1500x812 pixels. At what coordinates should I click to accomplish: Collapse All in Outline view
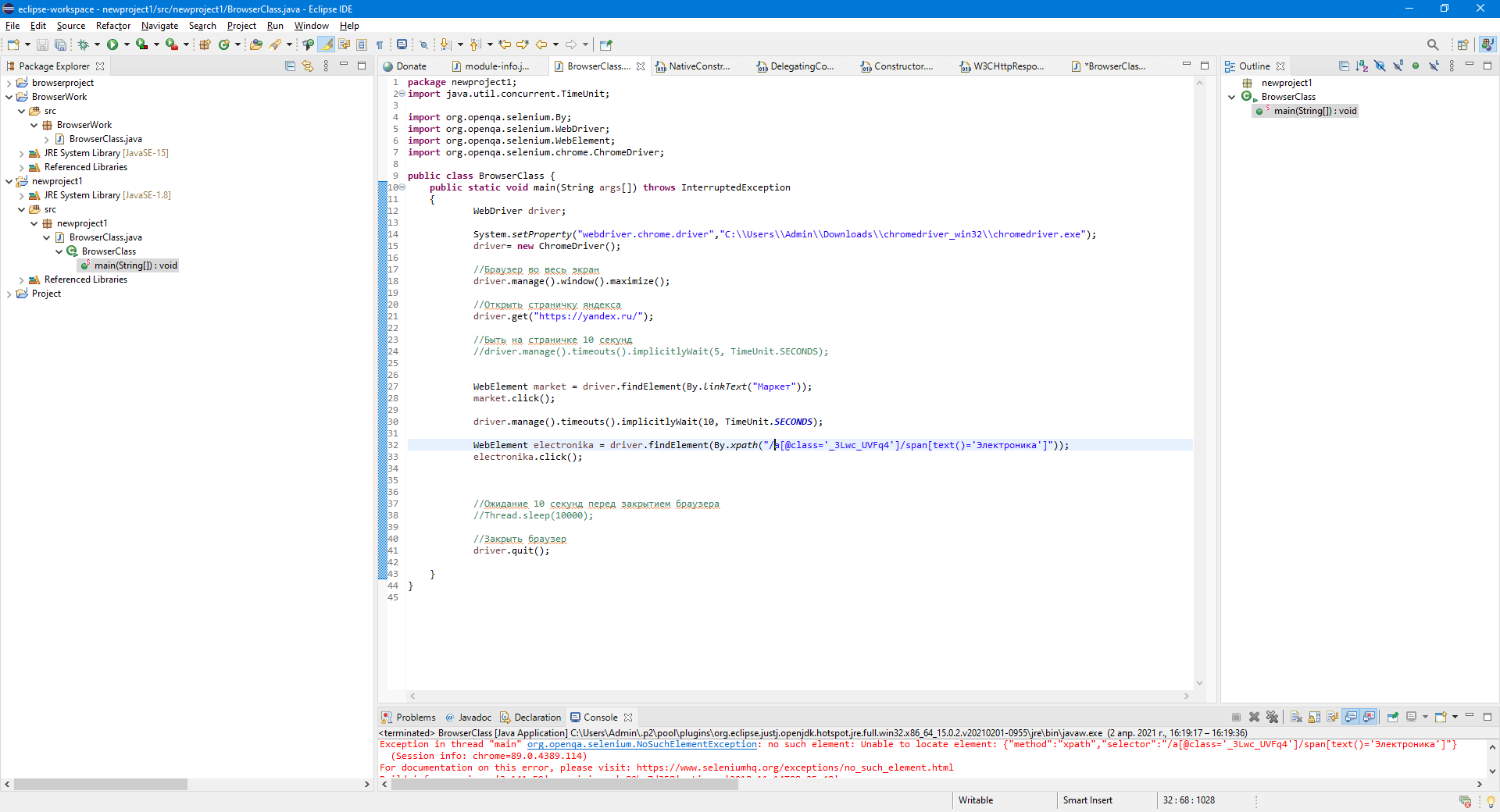pos(1344,66)
